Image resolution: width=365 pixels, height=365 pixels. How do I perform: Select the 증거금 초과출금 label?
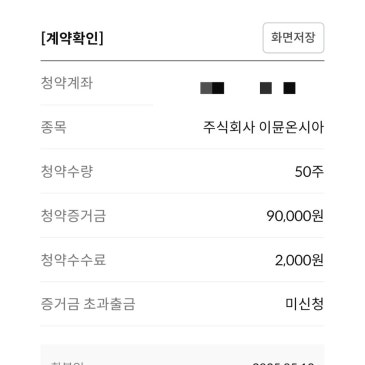pos(88,304)
